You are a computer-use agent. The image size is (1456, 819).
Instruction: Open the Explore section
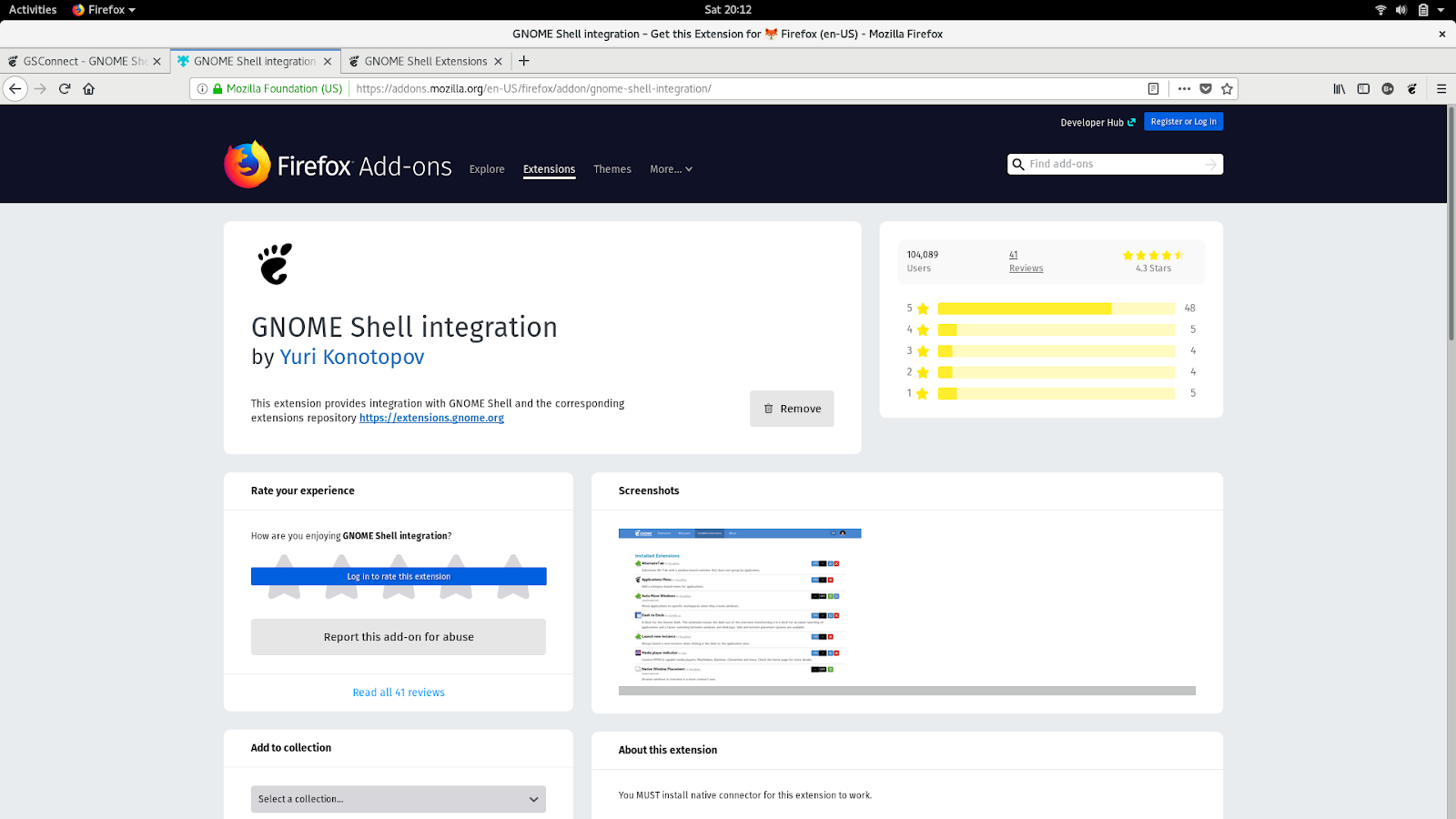coord(487,169)
